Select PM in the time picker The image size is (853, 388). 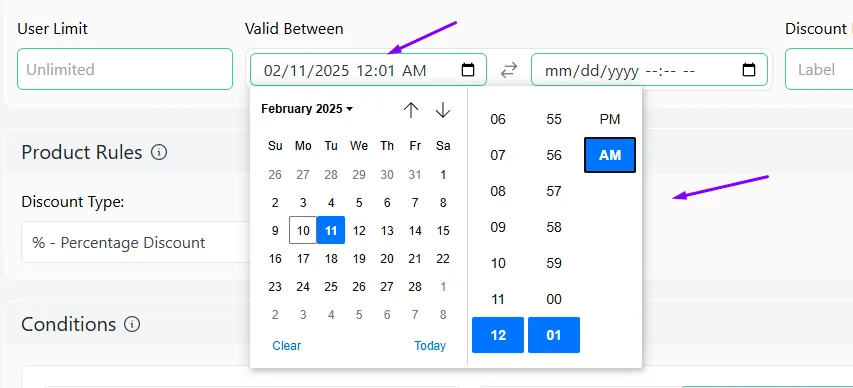[x=610, y=119]
